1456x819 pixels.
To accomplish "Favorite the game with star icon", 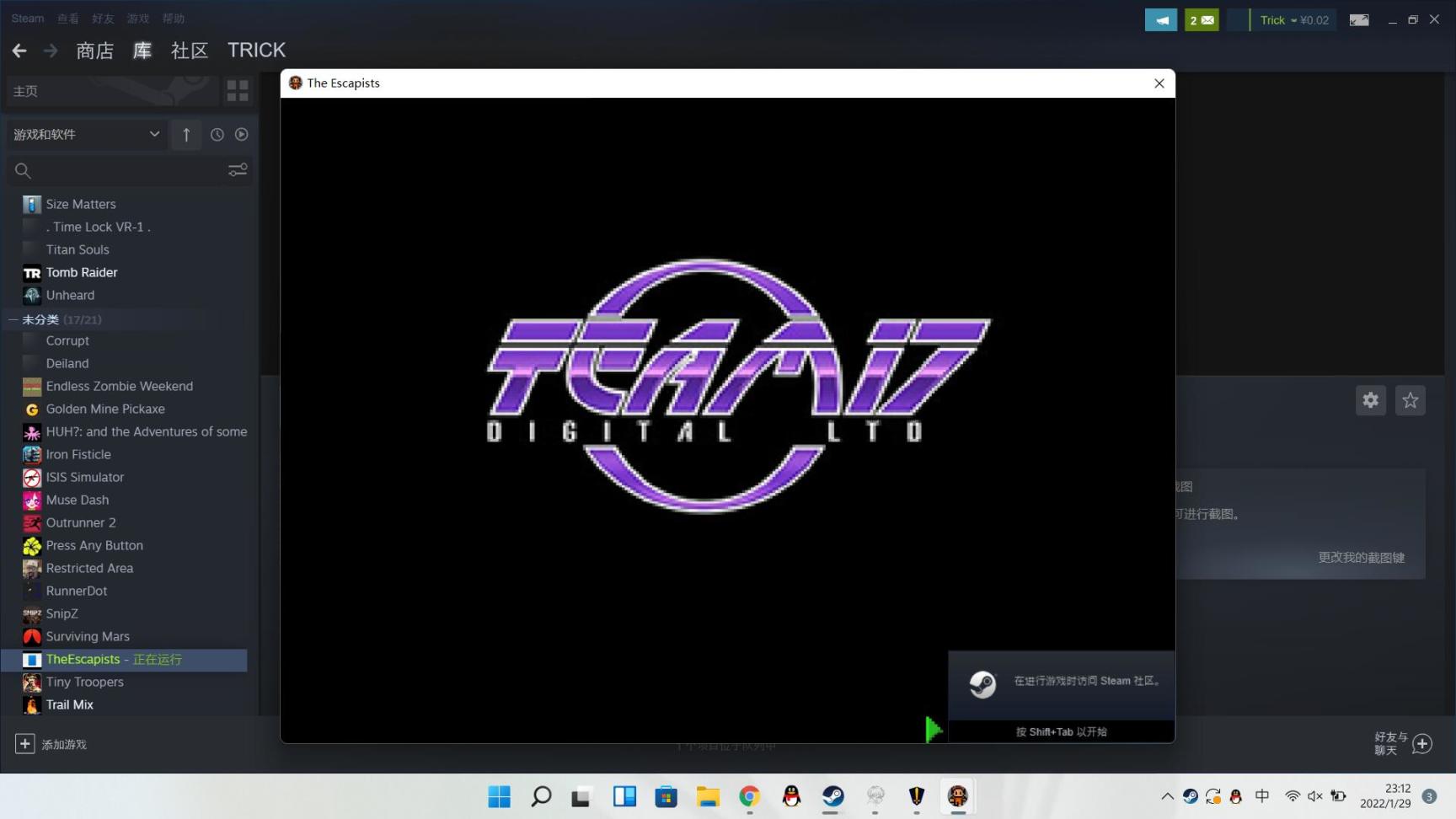I will pyautogui.click(x=1410, y=400).
